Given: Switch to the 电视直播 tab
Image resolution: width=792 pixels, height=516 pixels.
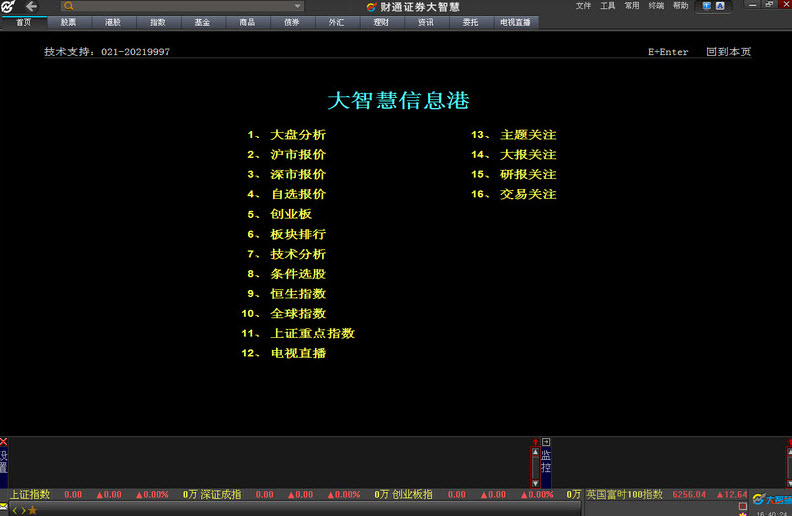Looking at the screenshot, I should click(516, 22).
